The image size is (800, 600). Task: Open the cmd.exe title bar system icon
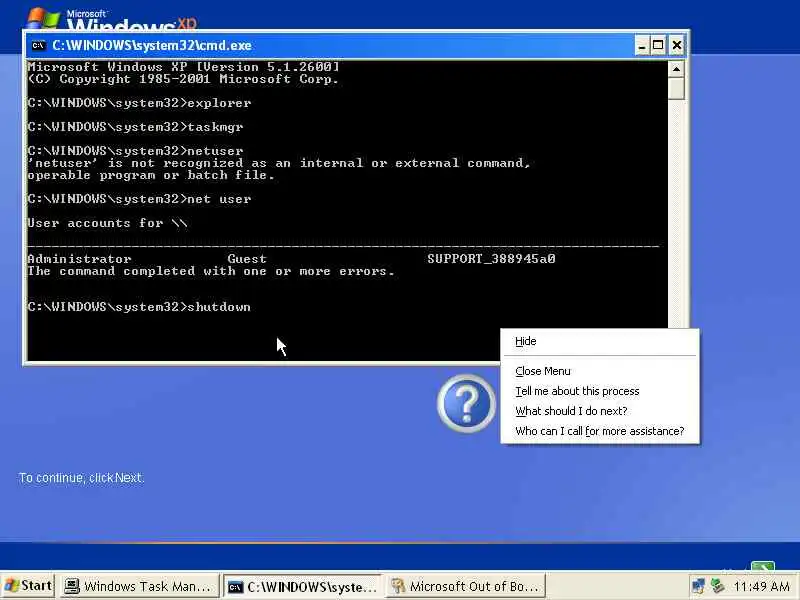(x=38, y=45)
